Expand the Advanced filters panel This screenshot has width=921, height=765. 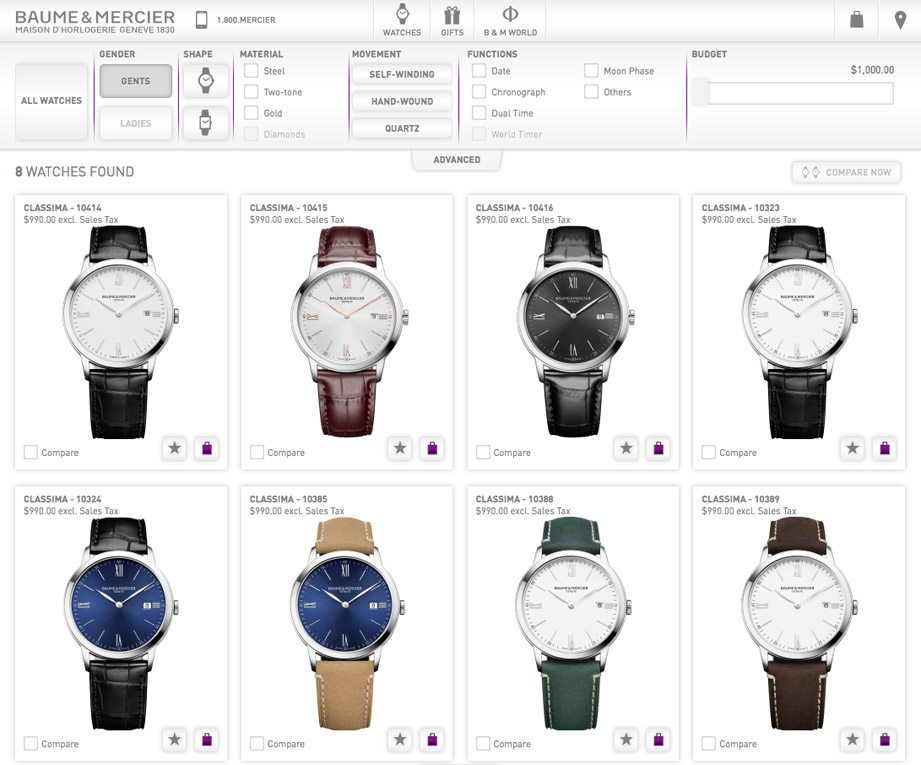coord(457,160)
